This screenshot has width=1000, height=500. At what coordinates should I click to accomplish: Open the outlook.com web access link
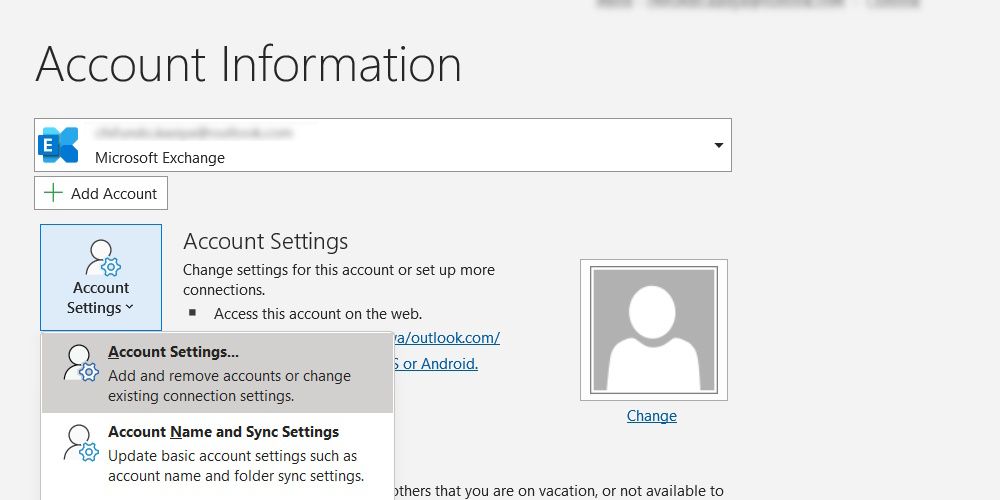(452, 337)
